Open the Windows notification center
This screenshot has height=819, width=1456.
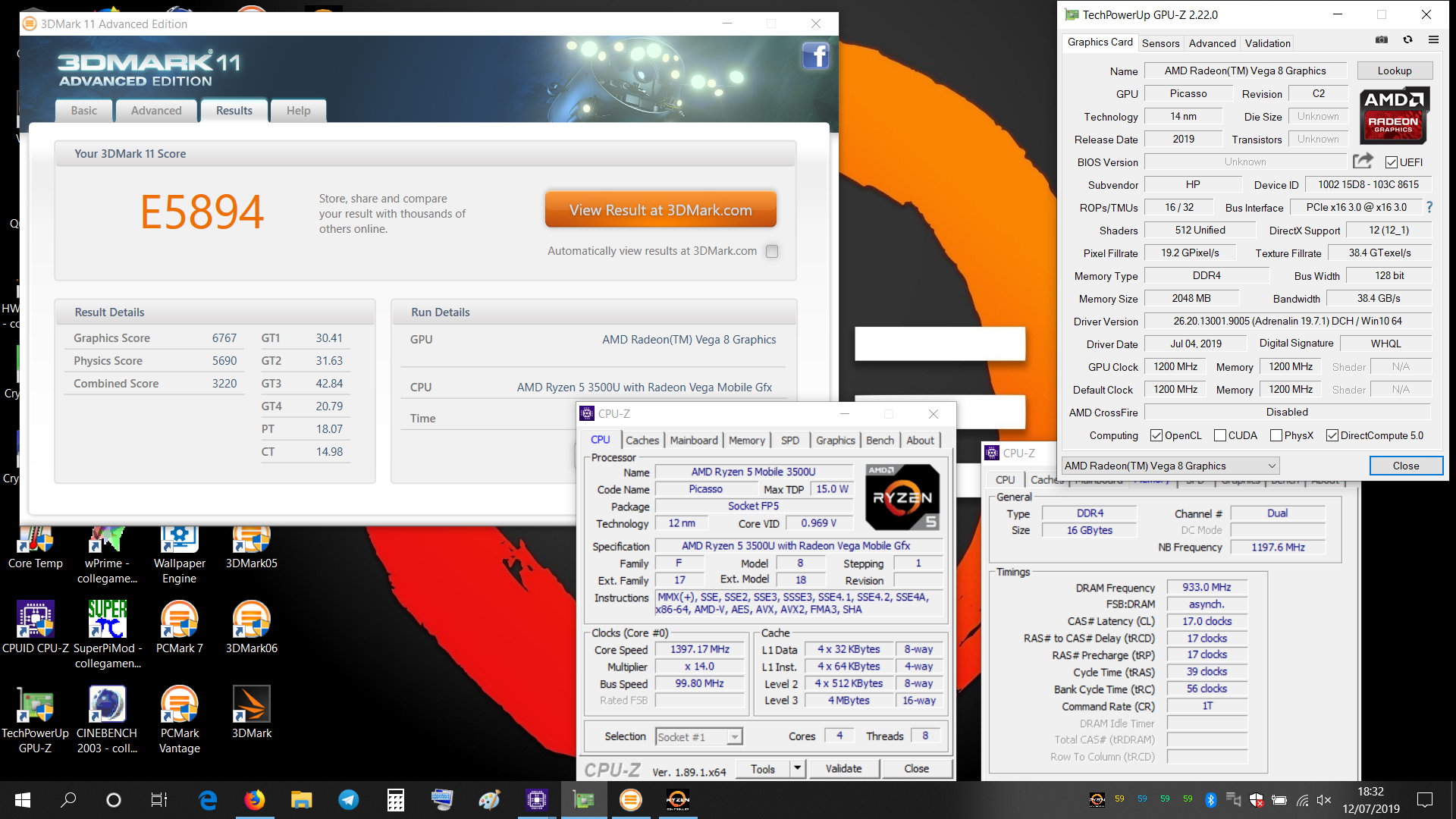point(1424,799)
